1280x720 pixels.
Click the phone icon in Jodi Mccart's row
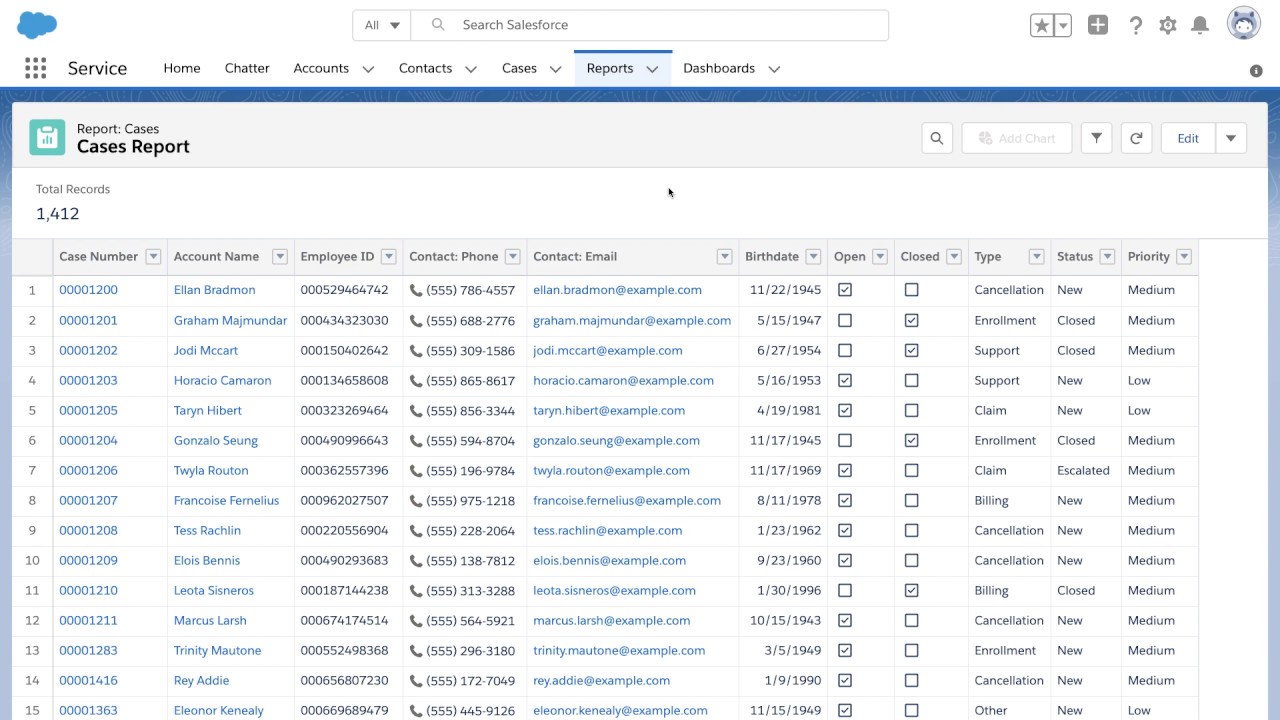point(416,350)
